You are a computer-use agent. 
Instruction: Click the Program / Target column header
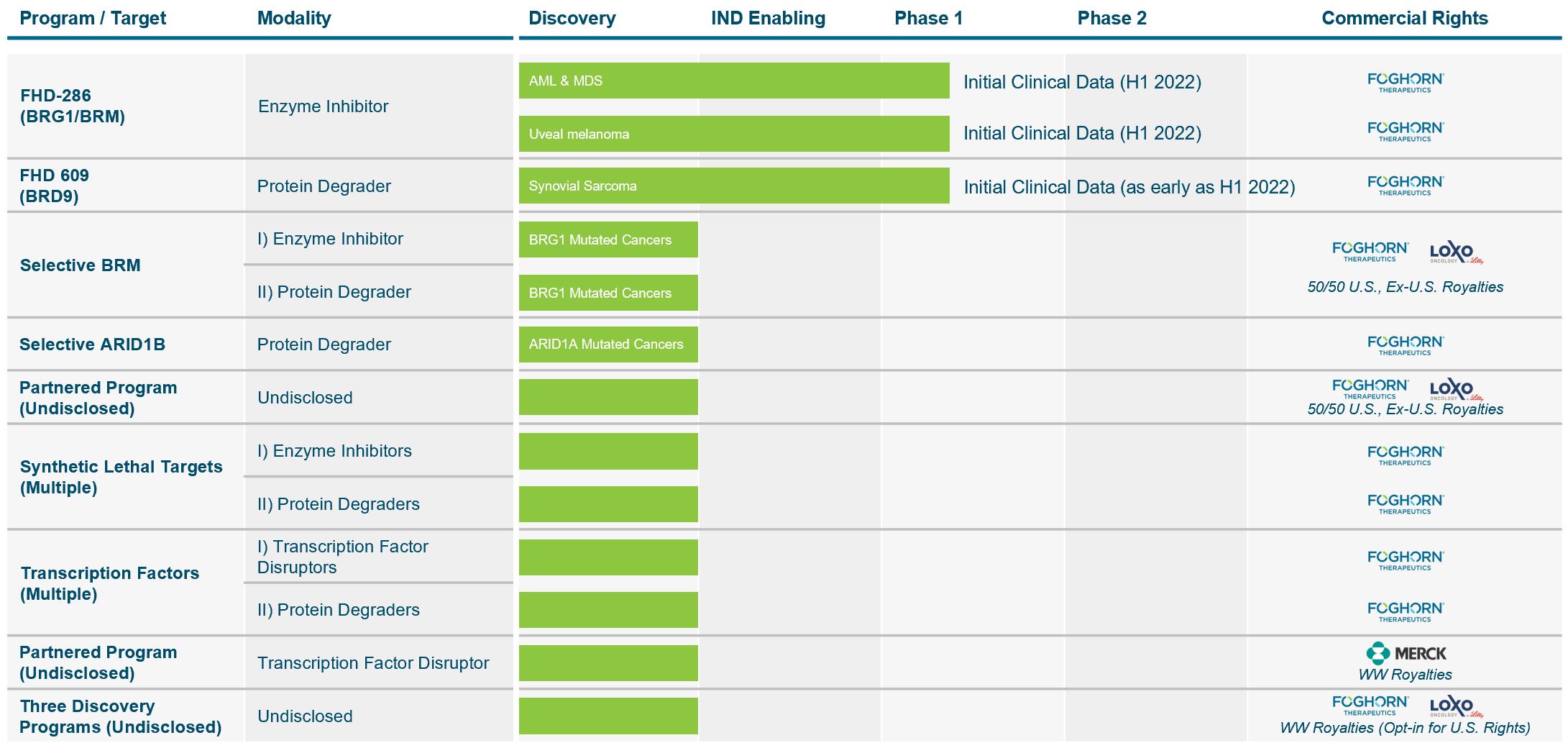pyautogui.click(x=93, y=18)
